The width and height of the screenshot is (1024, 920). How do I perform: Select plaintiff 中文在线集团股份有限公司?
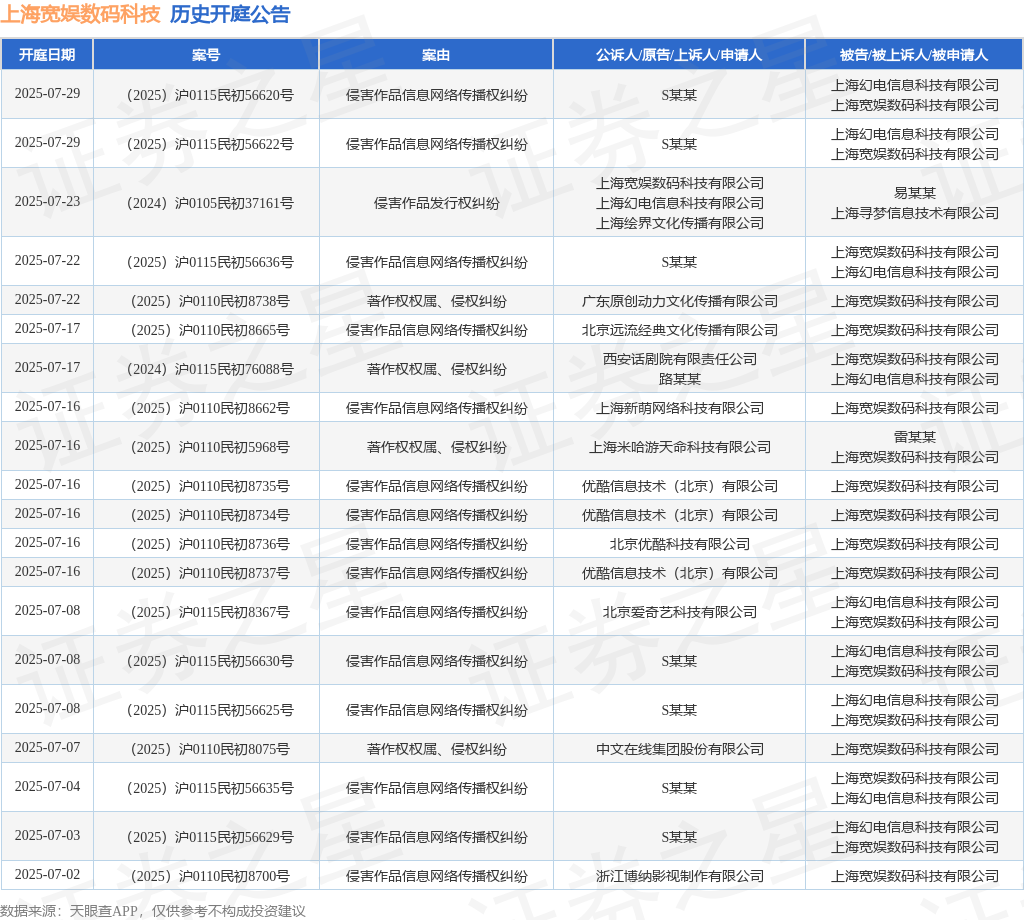point(679,750)
